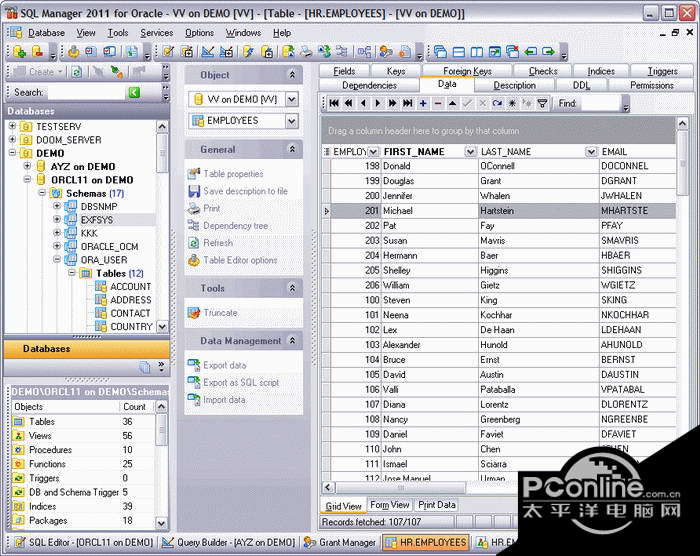Click the Truncate link
The image size is (700, 556).
[x=221, y=313]
